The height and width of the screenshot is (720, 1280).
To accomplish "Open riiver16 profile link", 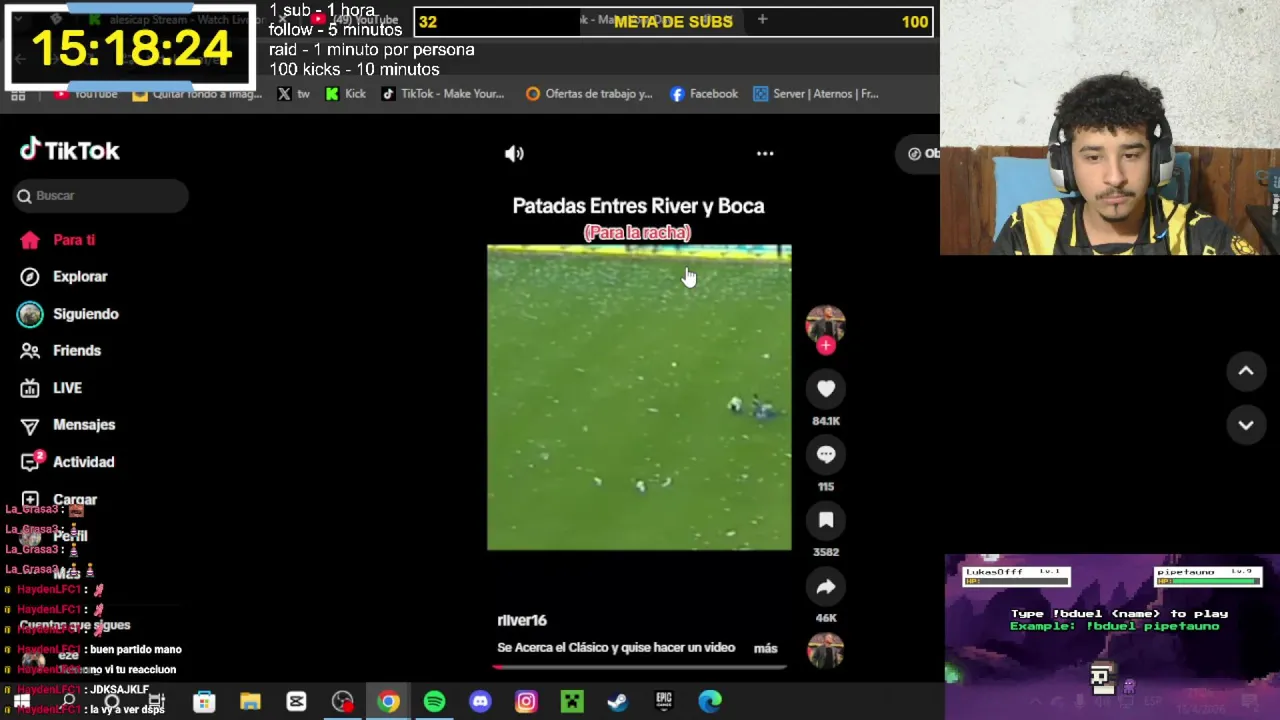I will (522, 620).
